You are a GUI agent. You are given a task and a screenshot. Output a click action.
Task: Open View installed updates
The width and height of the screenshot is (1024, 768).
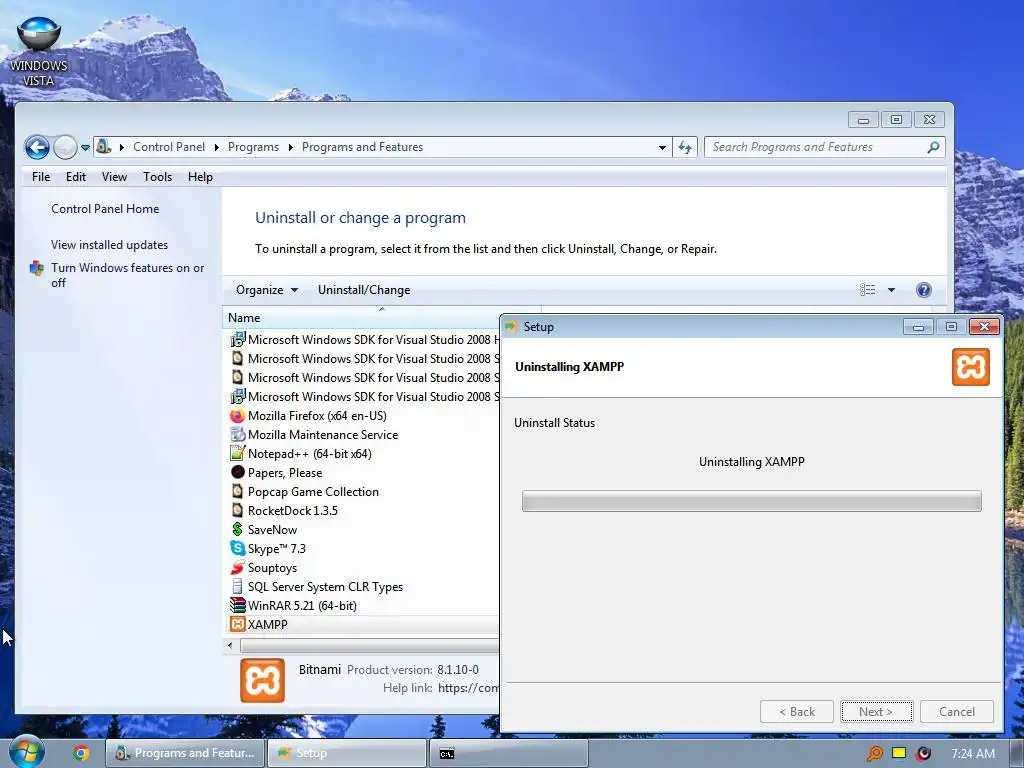(110, 245)
